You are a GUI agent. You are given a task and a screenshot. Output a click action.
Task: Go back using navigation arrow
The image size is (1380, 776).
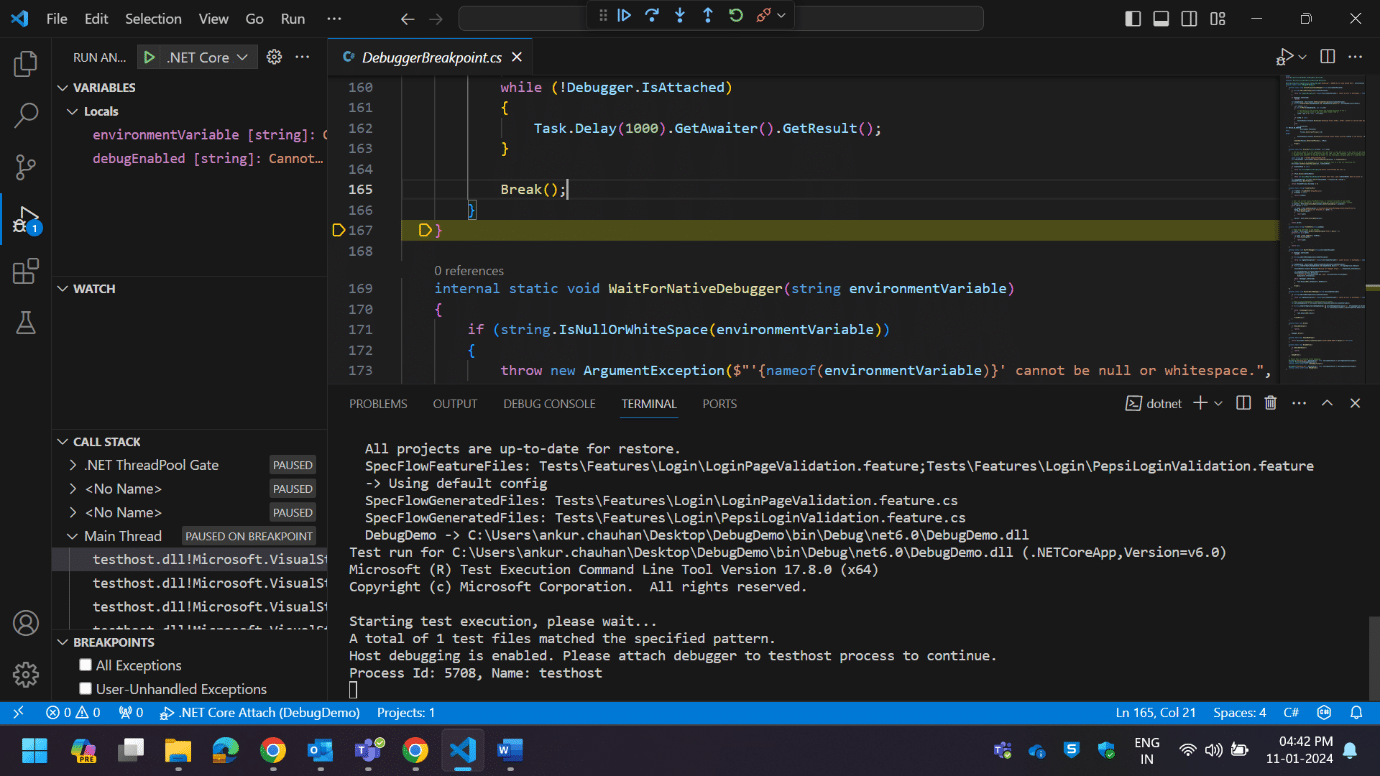407,19
